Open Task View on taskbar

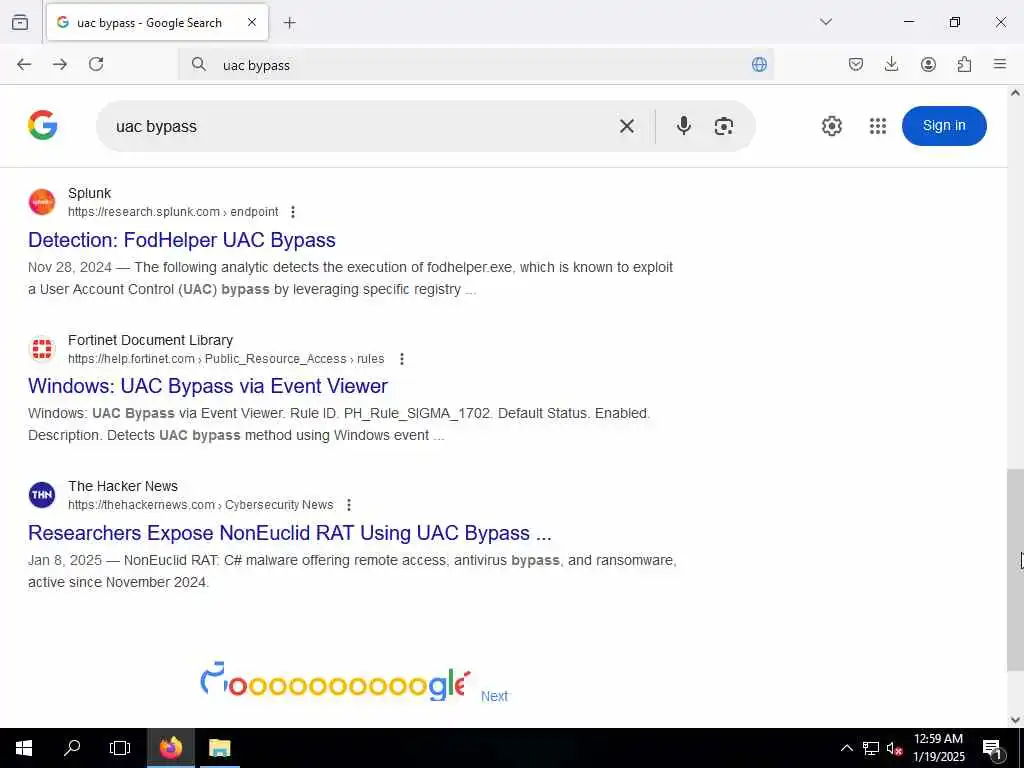(x=120, y=748)
